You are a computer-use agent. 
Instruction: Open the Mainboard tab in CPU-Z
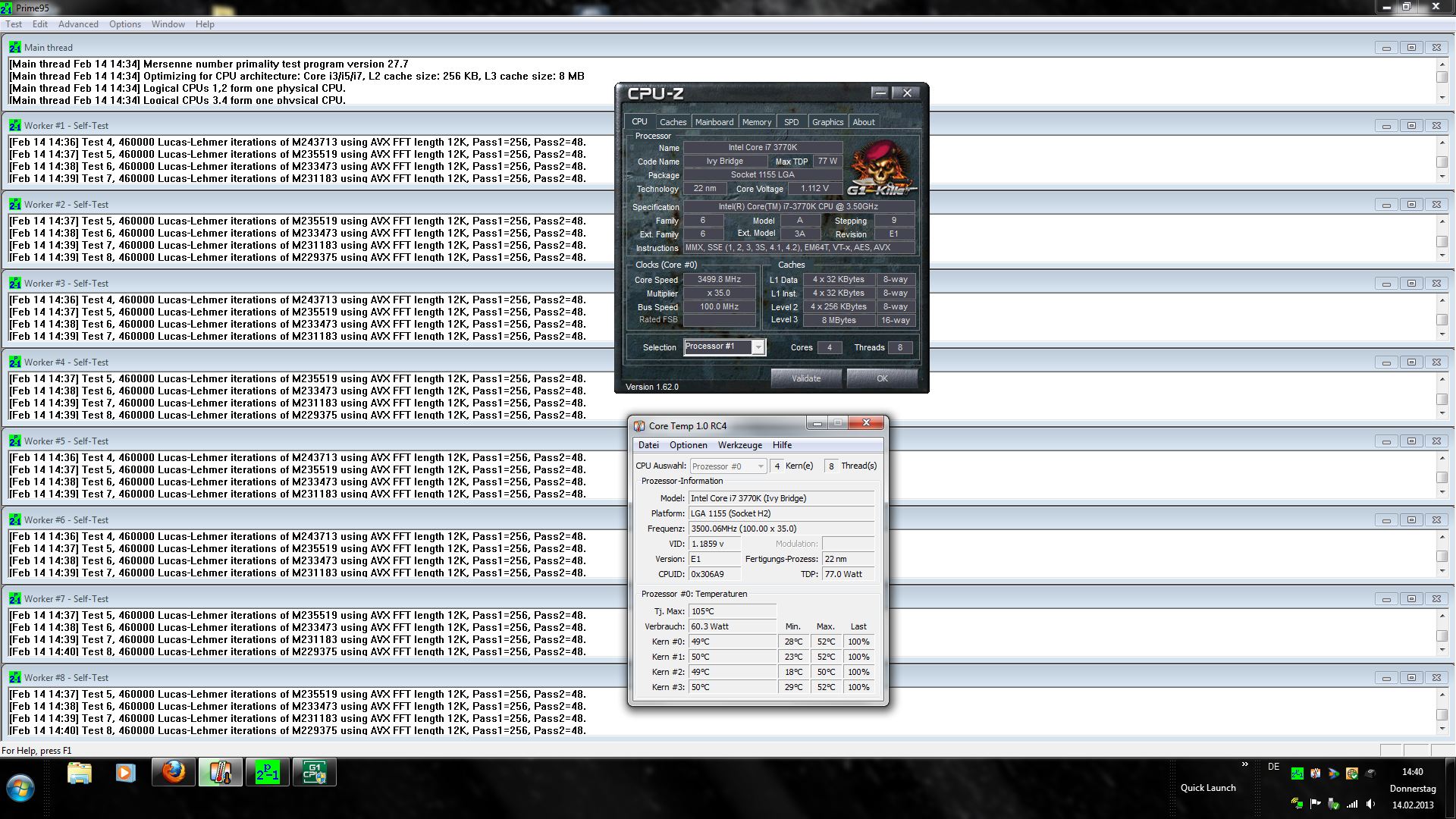click(714, 122)
